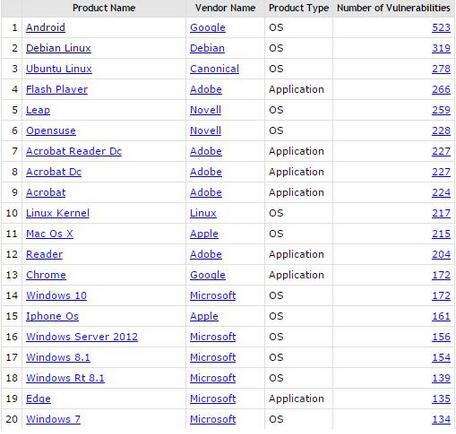Screen dimensions: 456x434
Task: Open the Opensuse product link
Action: tap(51, 131)
